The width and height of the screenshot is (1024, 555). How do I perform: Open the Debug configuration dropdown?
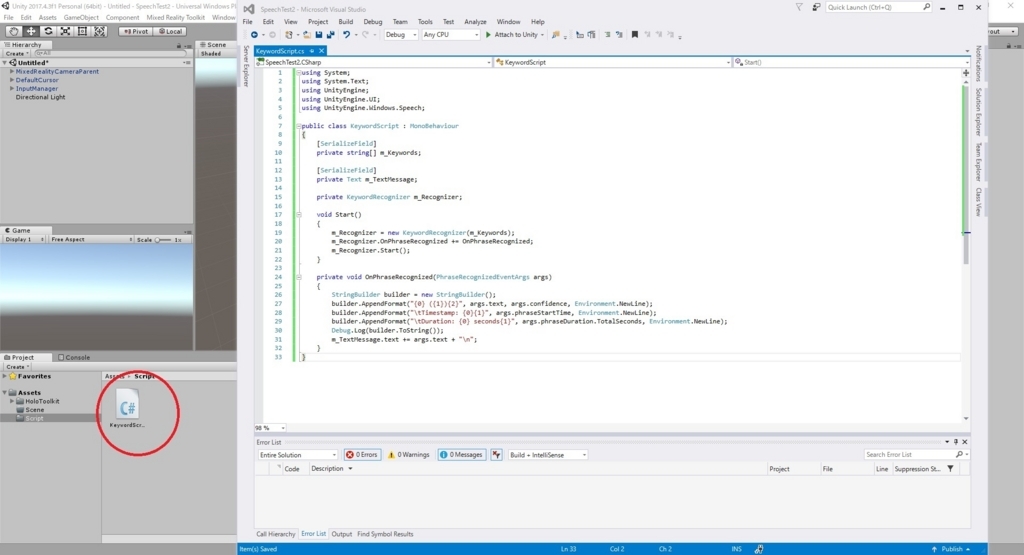click(x=400, y=35)
